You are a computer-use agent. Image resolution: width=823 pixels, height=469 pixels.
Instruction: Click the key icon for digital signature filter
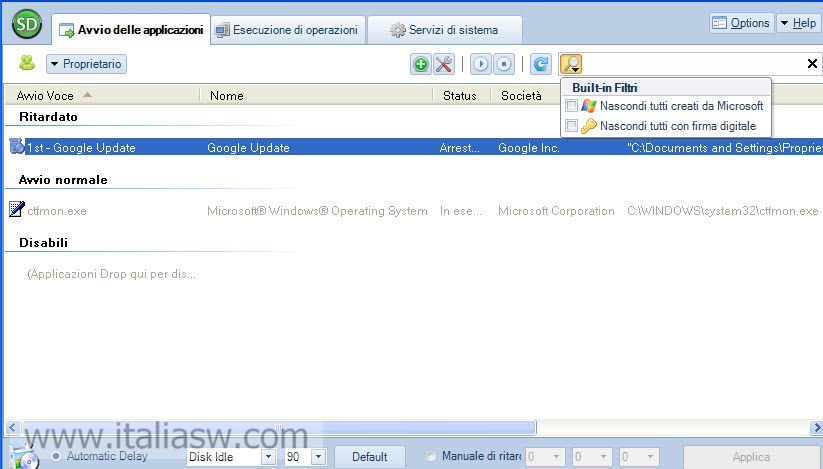pos(589,126)
